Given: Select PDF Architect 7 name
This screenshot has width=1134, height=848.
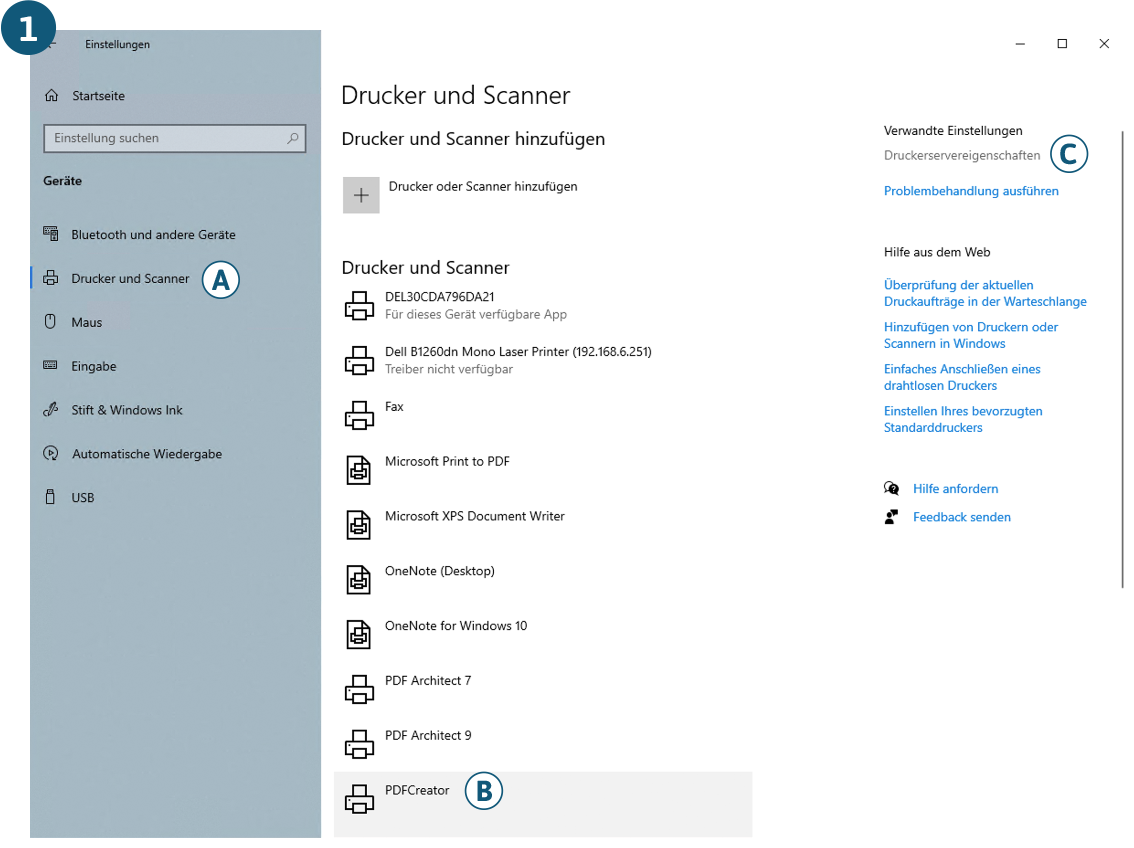Looking at the screenshot, I should [427, 680].
